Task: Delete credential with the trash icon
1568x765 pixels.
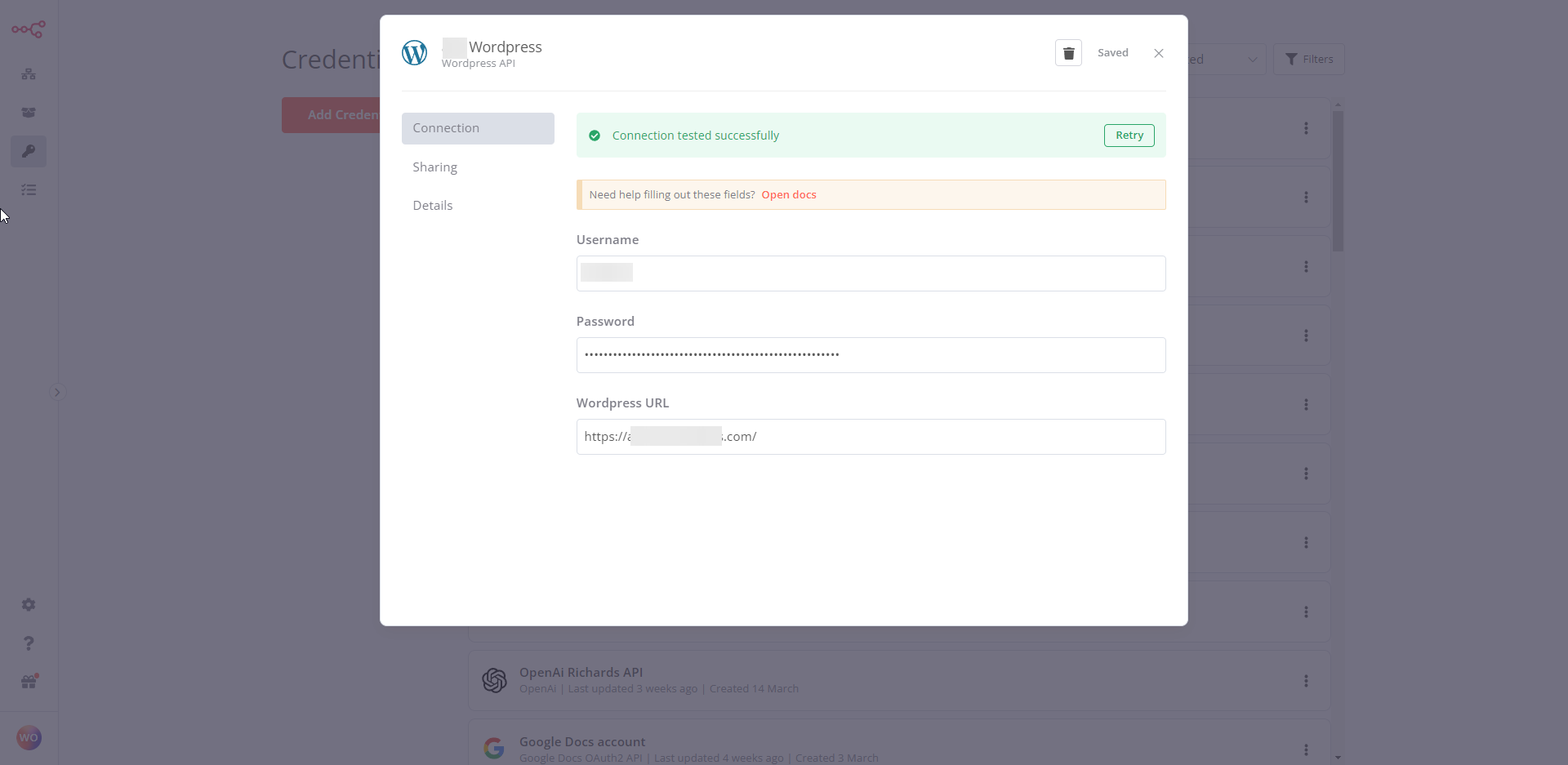Action: (x=1068, y=53)
